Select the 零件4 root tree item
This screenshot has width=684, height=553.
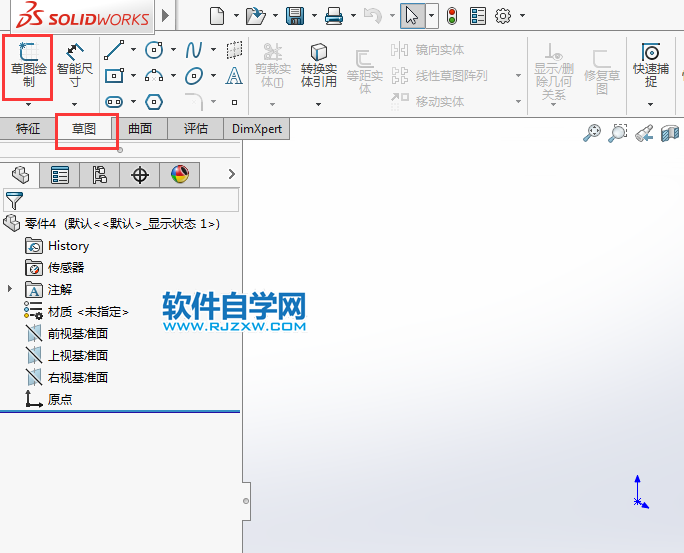111,224
